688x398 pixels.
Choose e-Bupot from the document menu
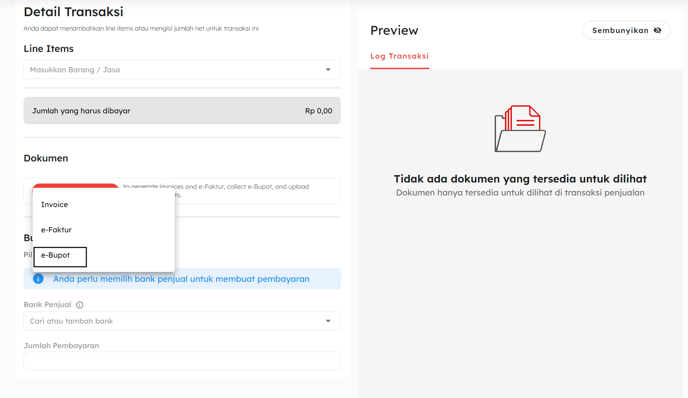pyautogui.click(x=104, y=255)
